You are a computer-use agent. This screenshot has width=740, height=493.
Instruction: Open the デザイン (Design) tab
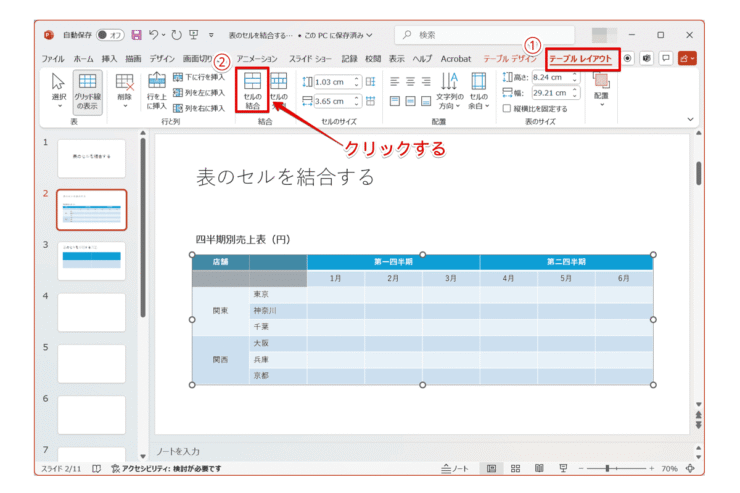[162, 59]
